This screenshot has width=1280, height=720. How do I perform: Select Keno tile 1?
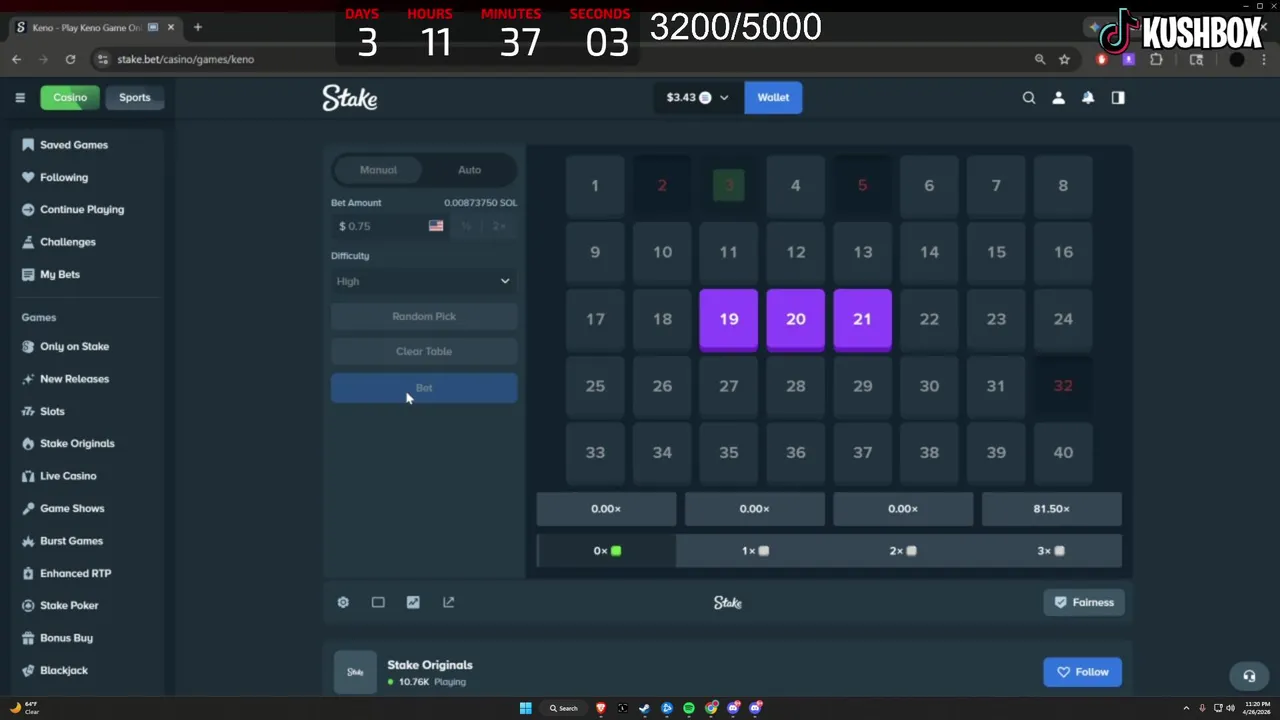click(x=595, y=186)
